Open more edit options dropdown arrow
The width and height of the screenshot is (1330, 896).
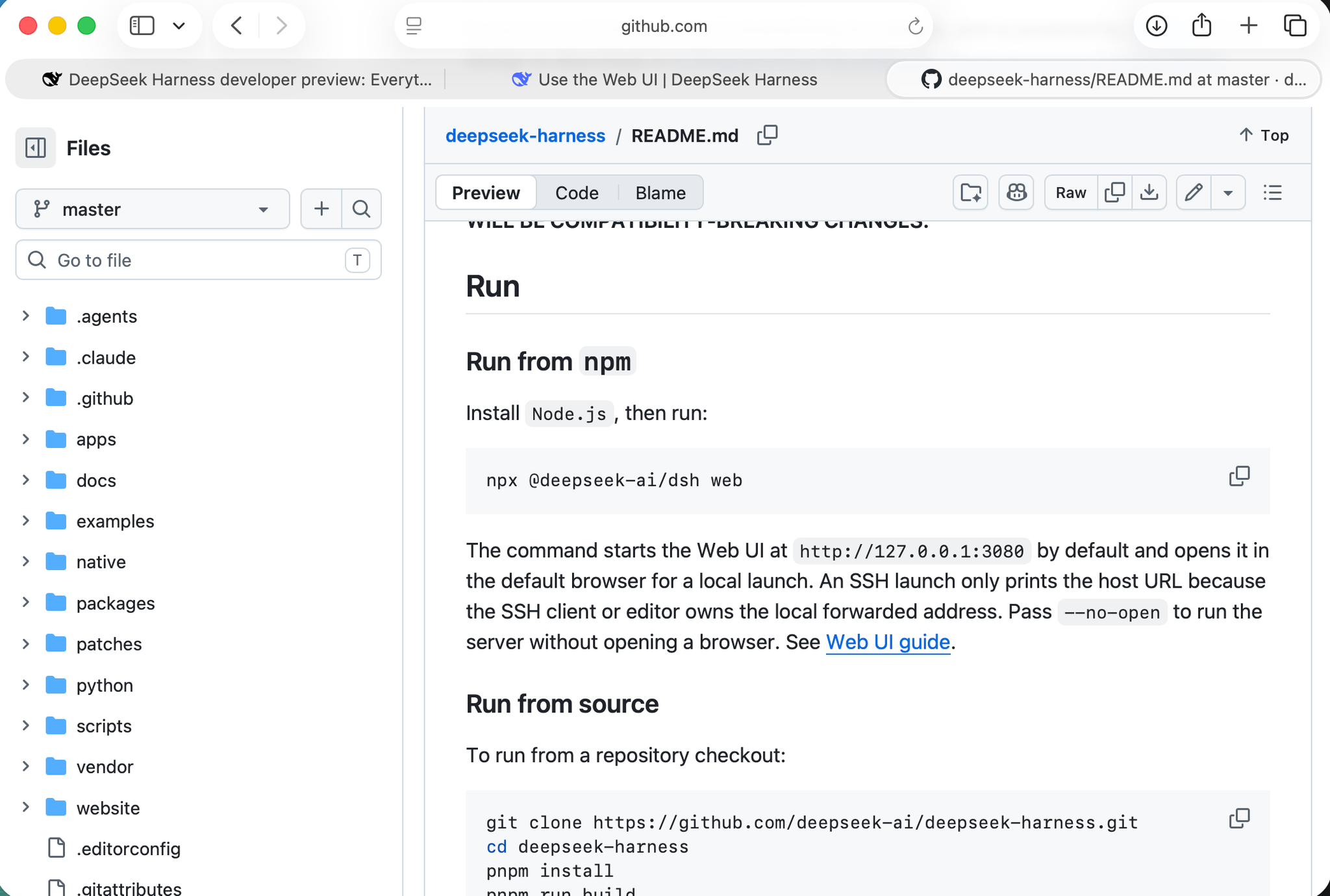click(x=1228, y=192)
